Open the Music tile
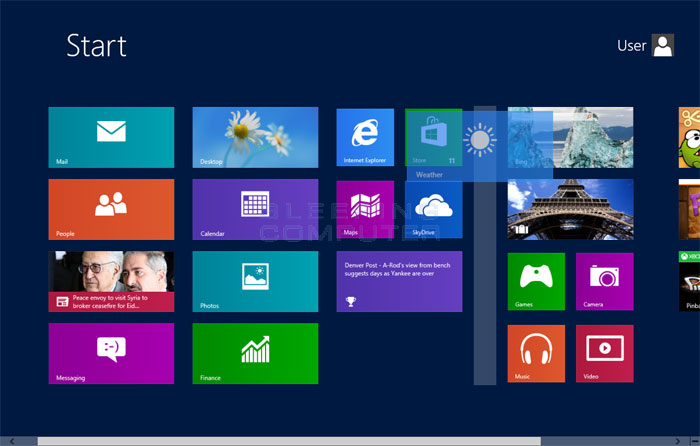Image resolution: width=700 pixels, height=446 pixels. pyautogui.click(x=536, y=353)
